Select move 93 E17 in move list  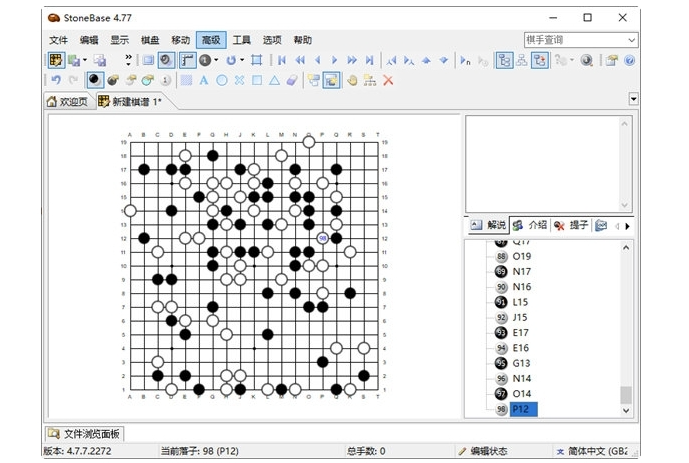tap(520, 332)
